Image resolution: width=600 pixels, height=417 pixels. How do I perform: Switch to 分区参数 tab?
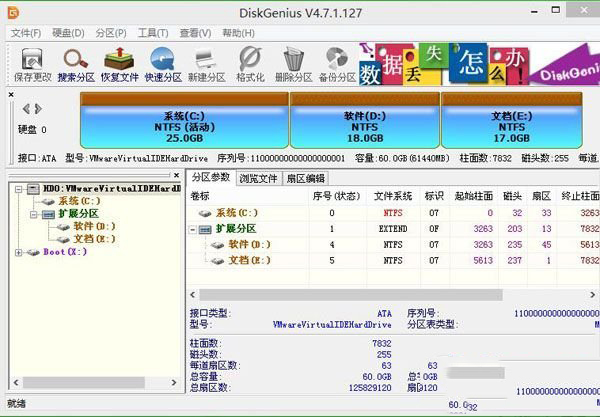(211, 178)
